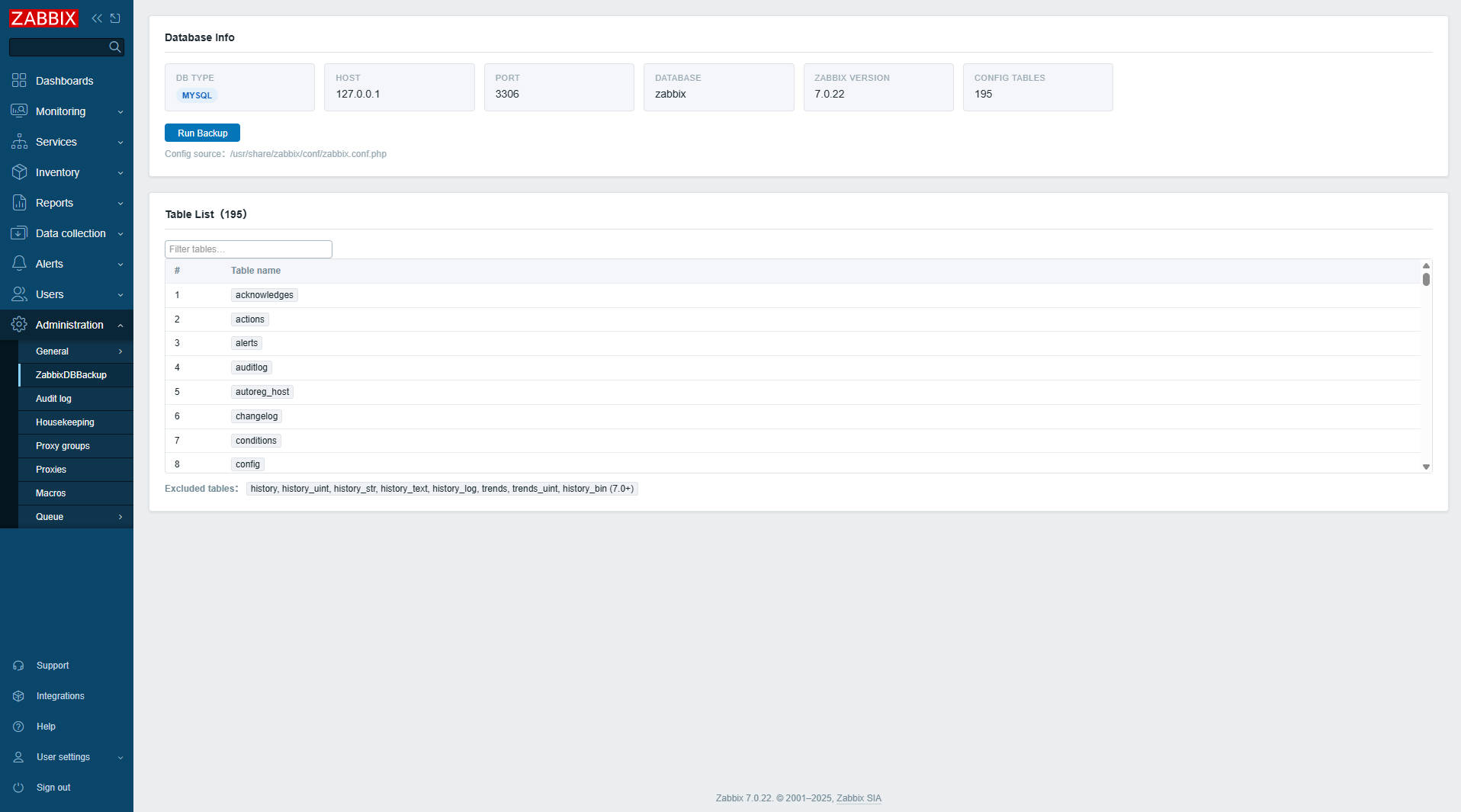Open the Dashboards menu item

[66, 80]
